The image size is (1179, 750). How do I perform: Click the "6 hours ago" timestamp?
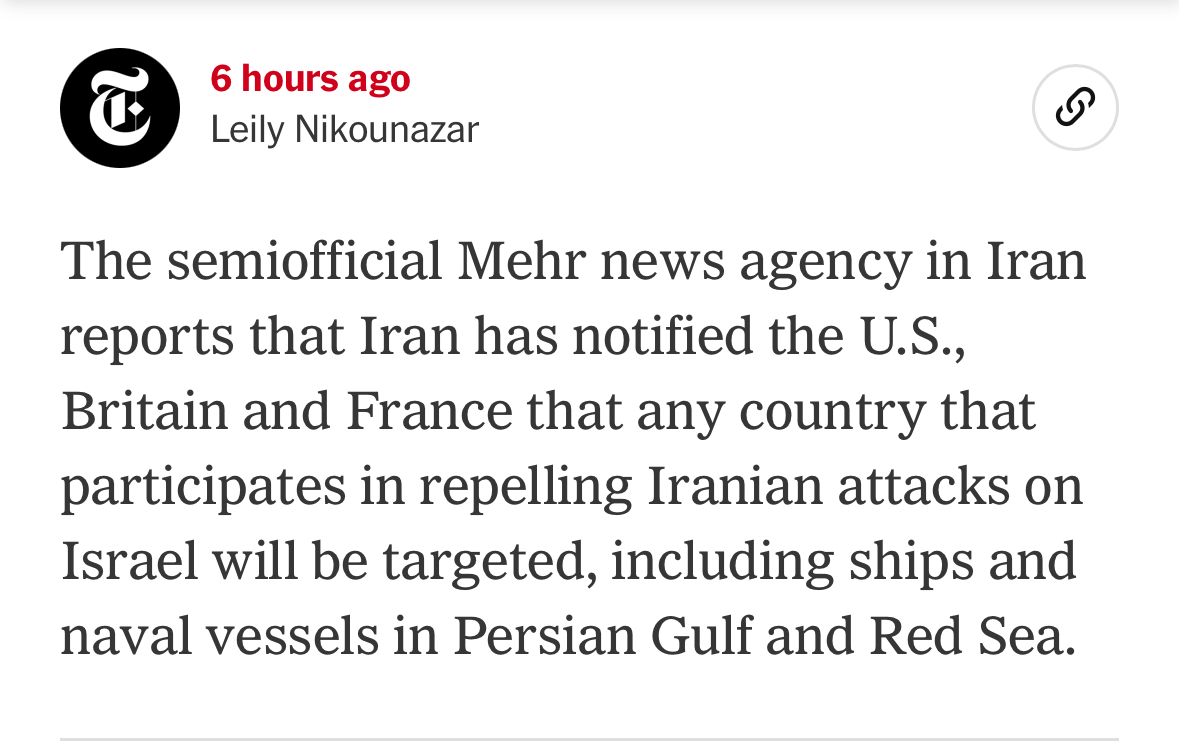pos(311,79)
